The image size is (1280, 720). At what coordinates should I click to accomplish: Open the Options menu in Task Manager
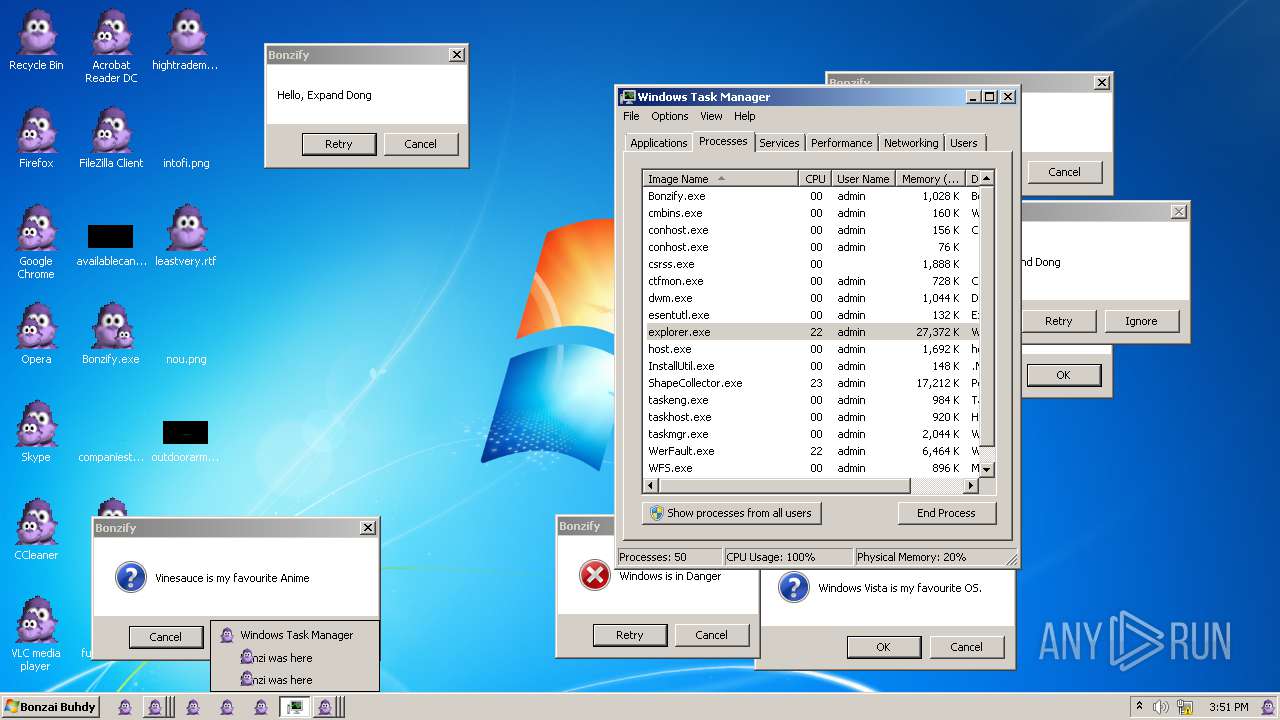tap(670, 116)
